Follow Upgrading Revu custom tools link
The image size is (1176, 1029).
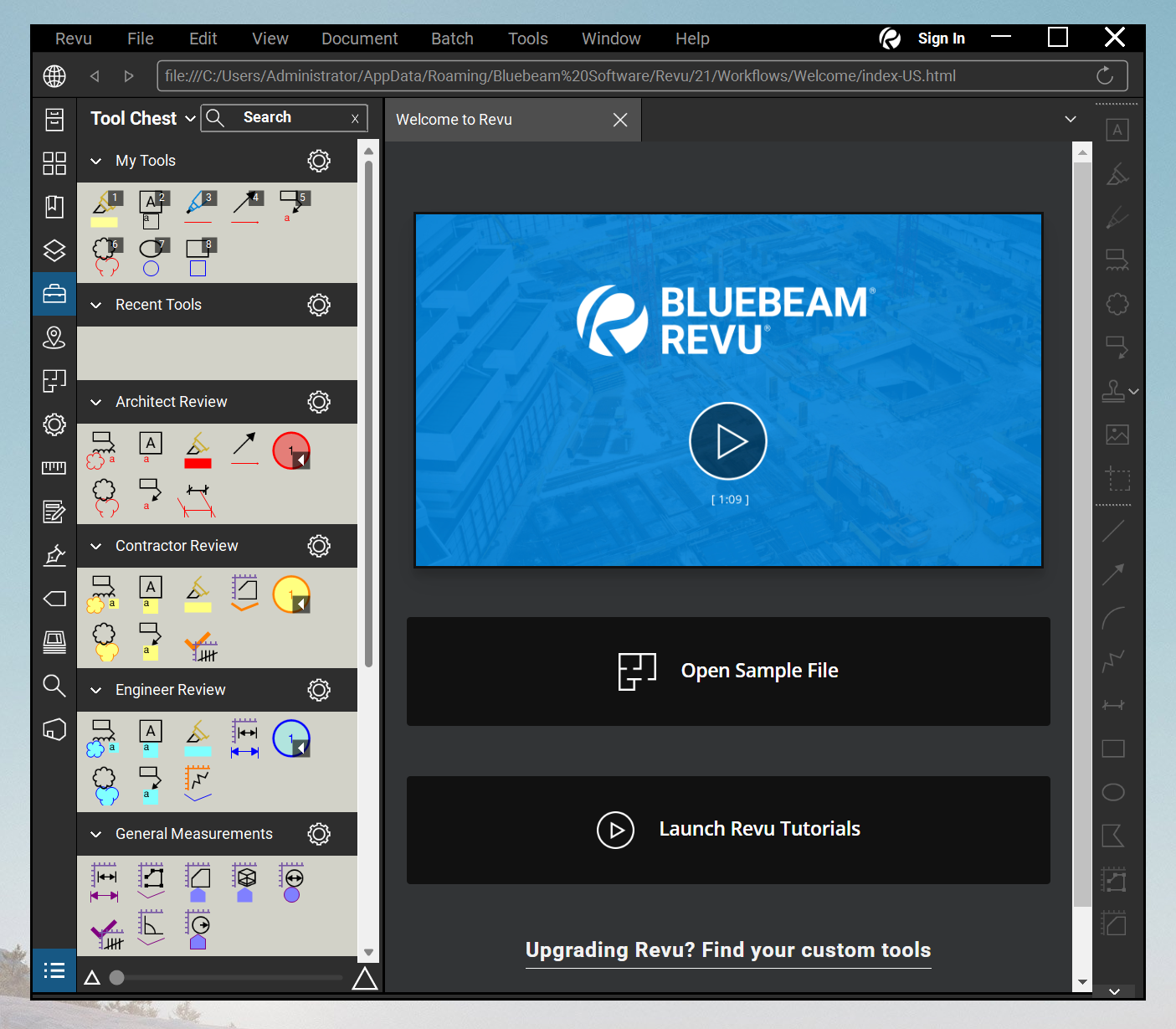728,950
